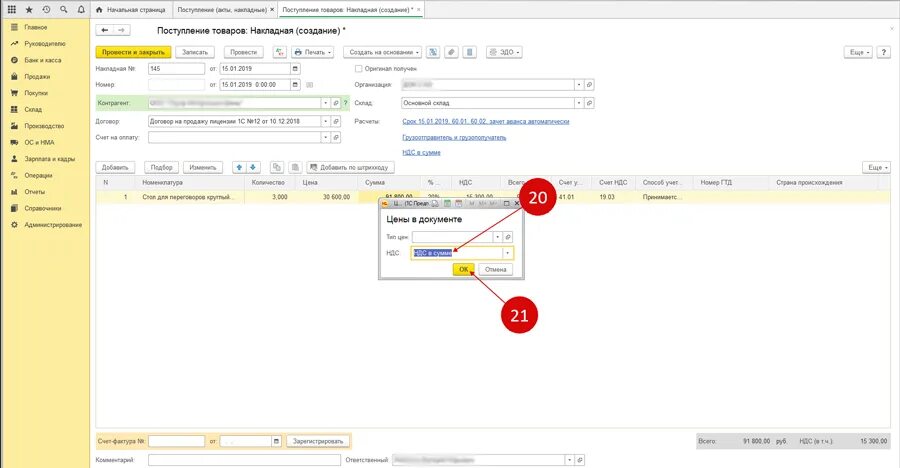Confirm dialog with OK button

(463, 269)
